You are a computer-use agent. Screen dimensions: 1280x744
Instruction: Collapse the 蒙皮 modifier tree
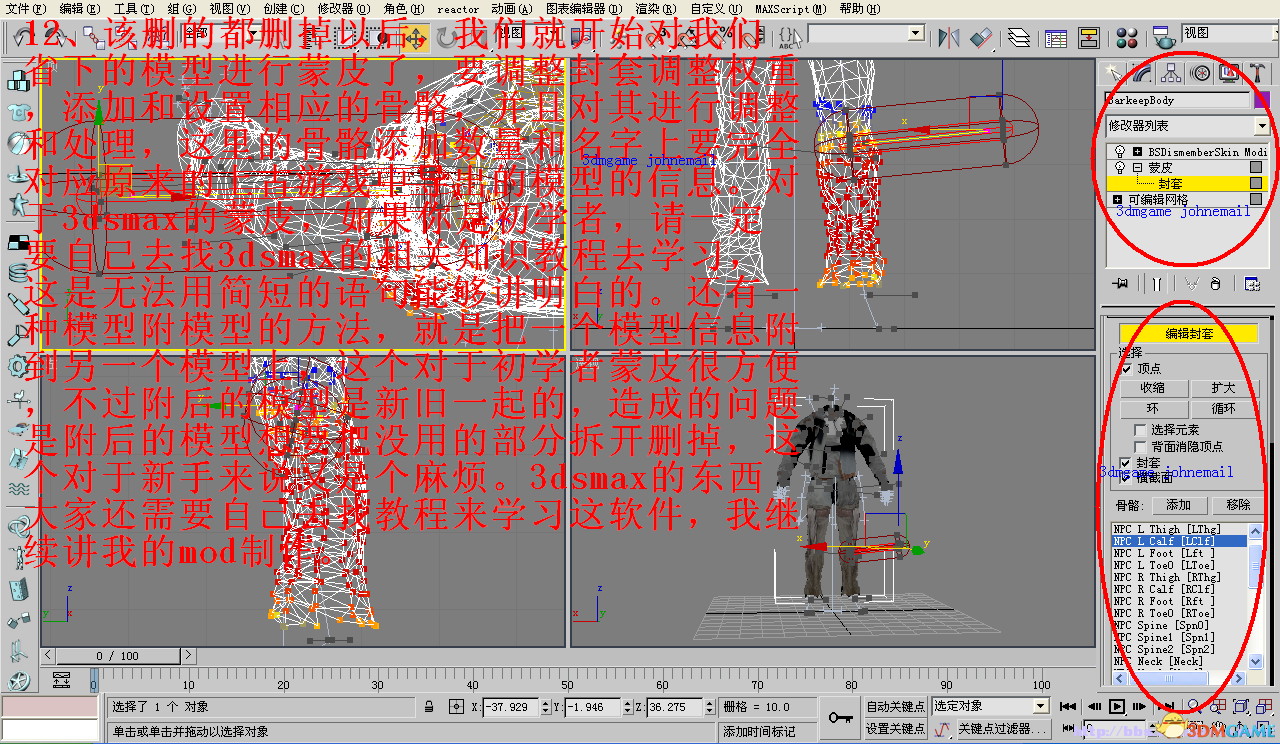[x=1137, y=168]
